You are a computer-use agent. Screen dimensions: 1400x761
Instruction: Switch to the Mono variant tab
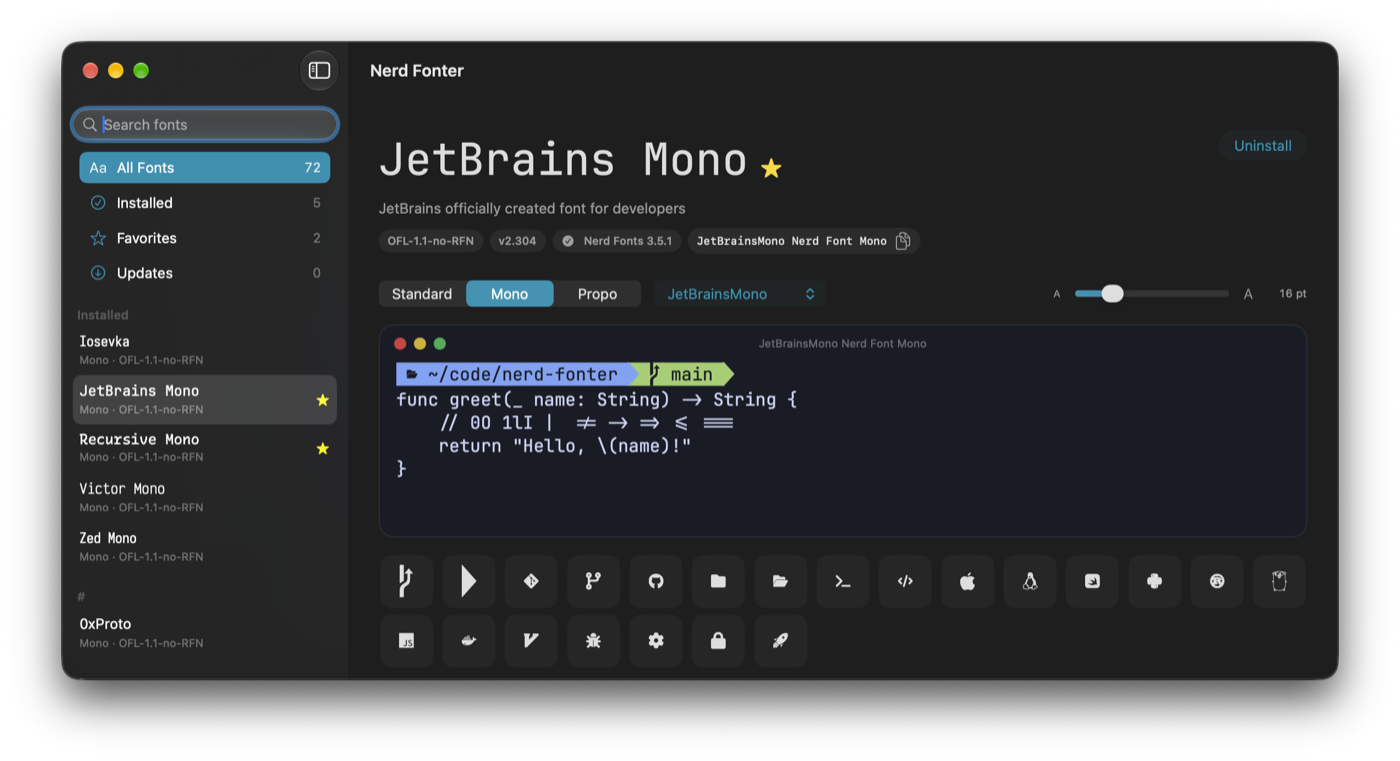[509, 294]
